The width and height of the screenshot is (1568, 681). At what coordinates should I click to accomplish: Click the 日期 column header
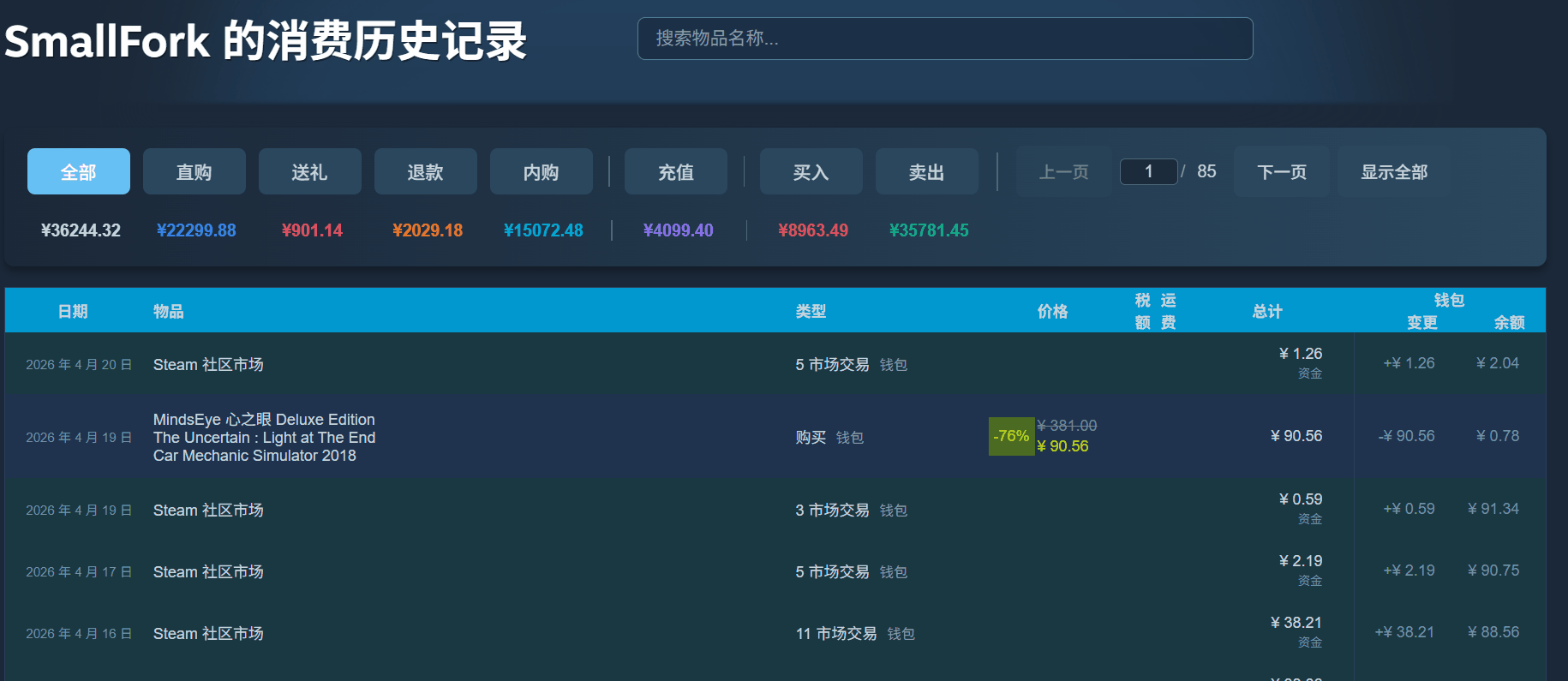tap(73, 312)
